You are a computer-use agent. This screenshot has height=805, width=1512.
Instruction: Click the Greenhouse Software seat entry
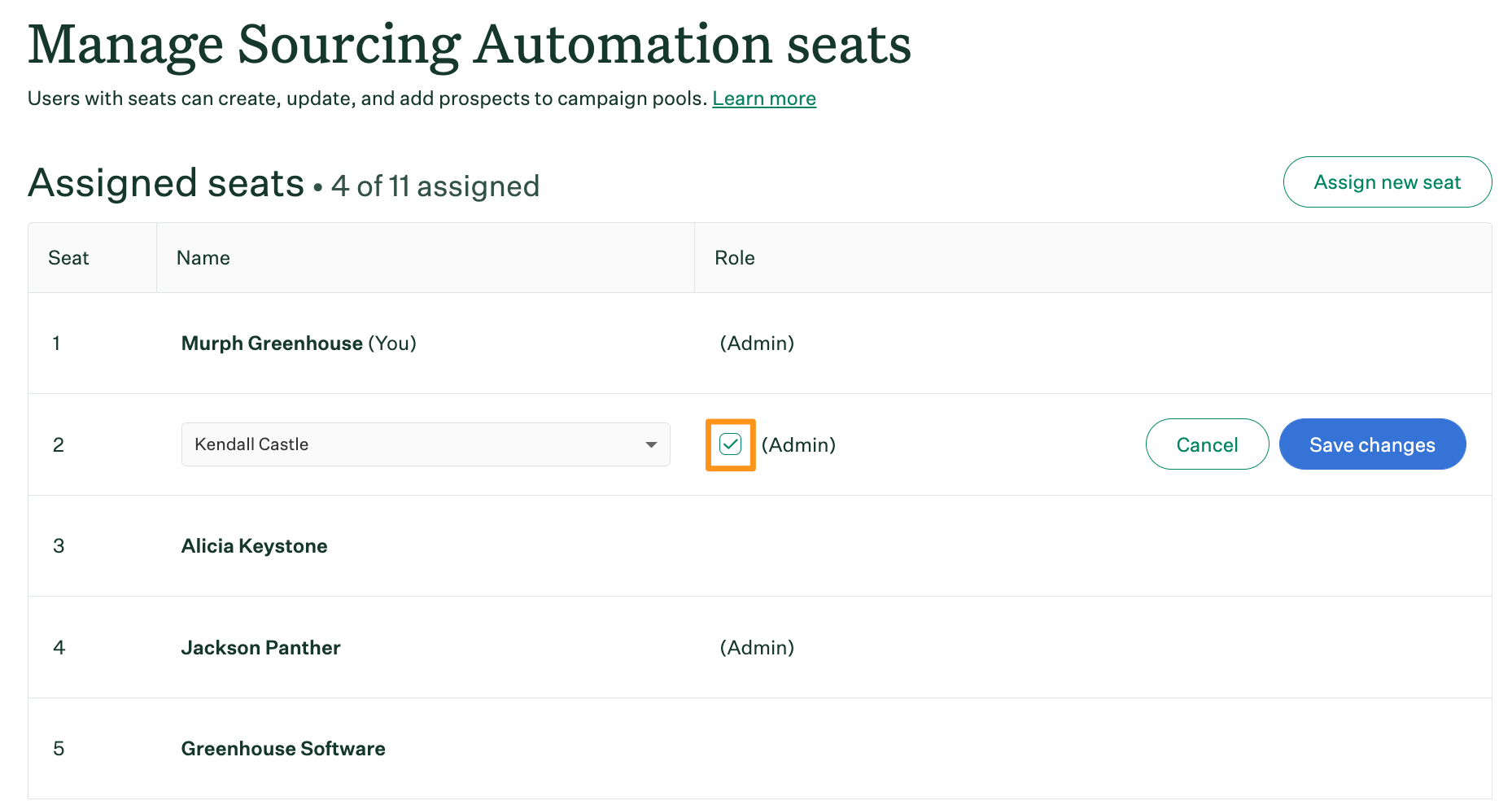coord(282,749)
